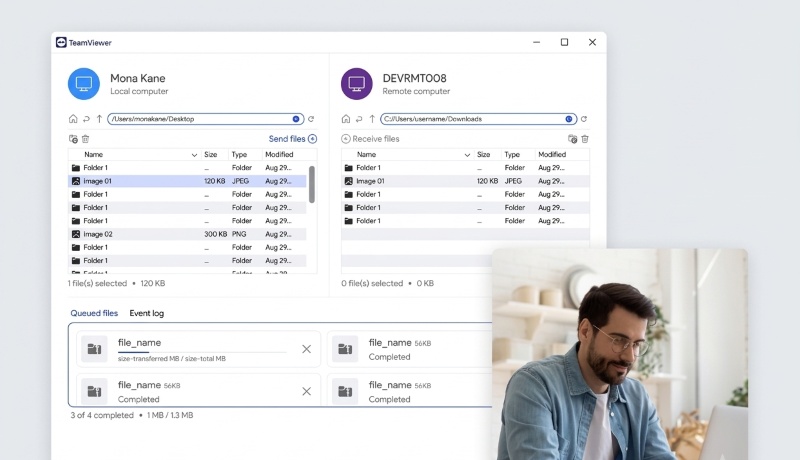Click the Image 02 picture icon in local list
This screenshot has width=800, height=460.
click(x=76, y=234)
